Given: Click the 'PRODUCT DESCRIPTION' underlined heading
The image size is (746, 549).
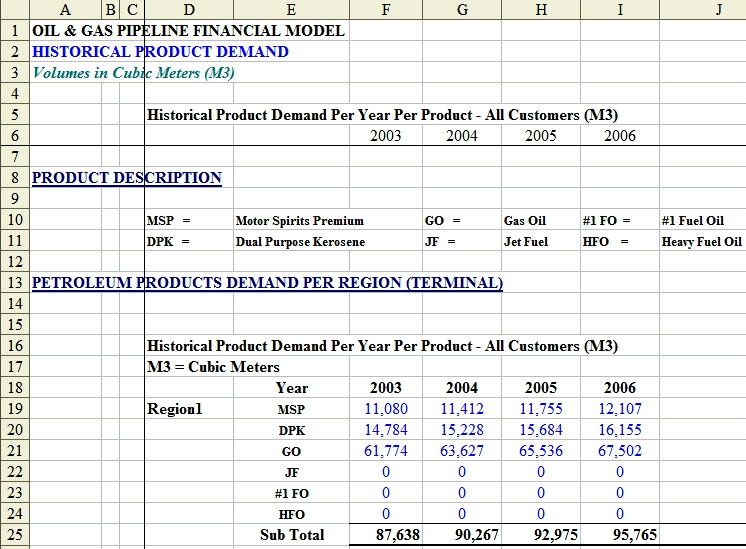Looking at the screenshot, I should tap(127, 178).
